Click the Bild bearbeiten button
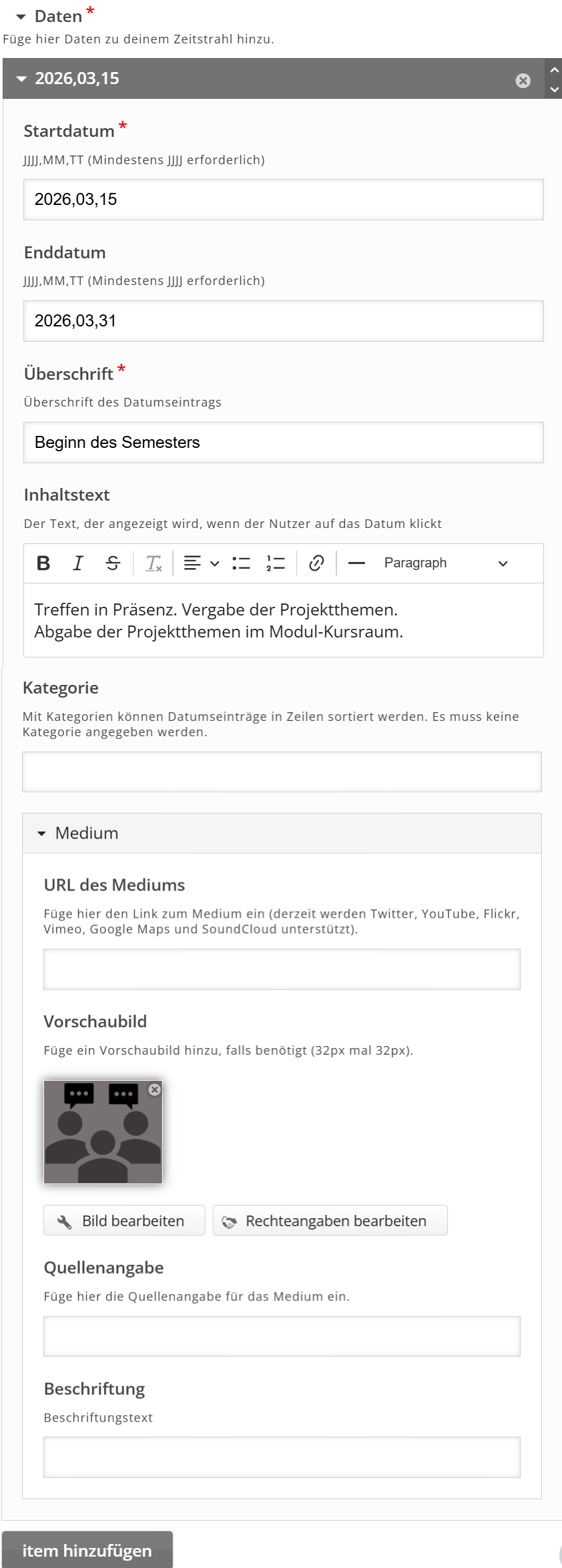This screenshot has width=562, height=1568. click(x=124, y=1221)
